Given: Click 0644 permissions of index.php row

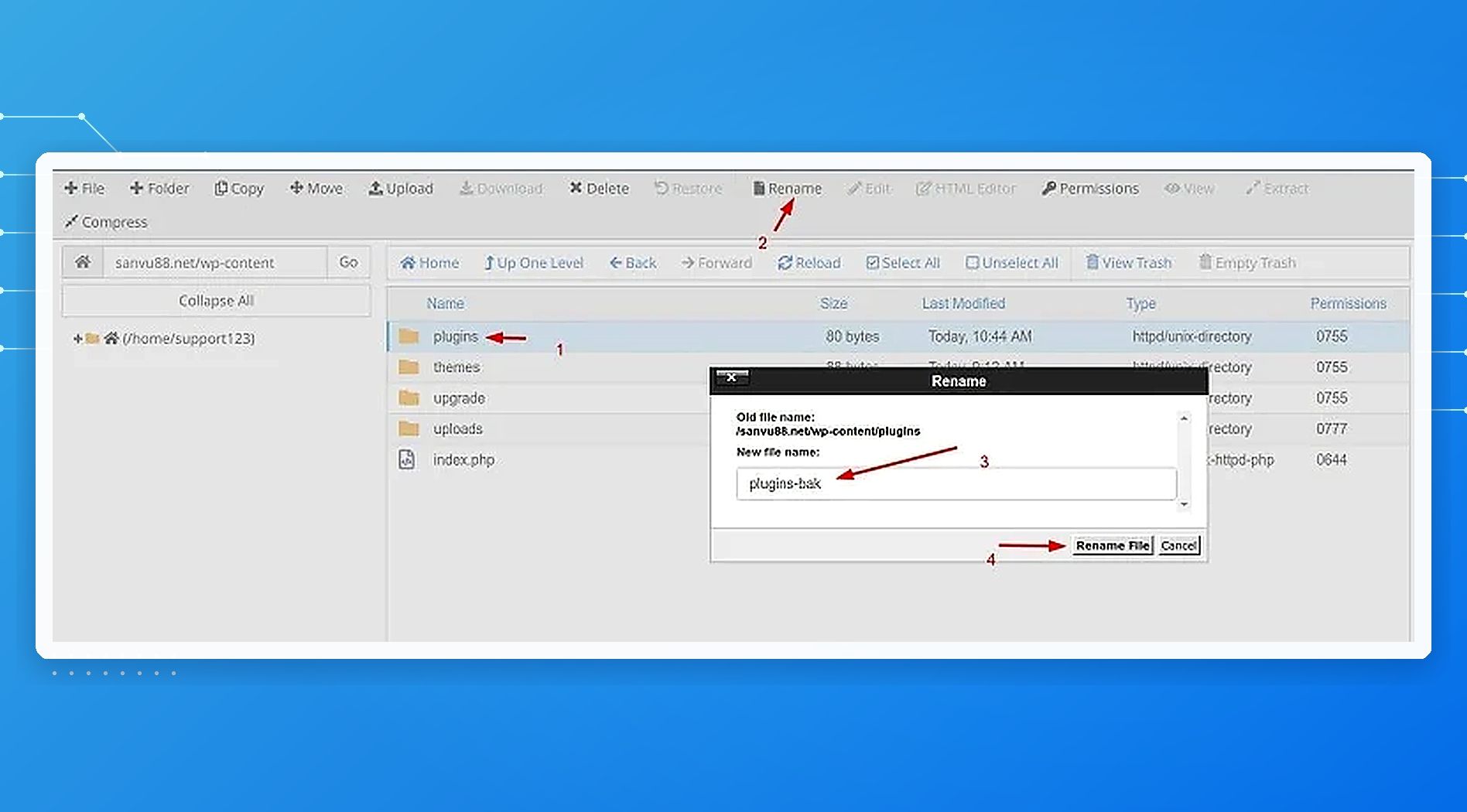Looking at the screenshot, I should 1332,459.
